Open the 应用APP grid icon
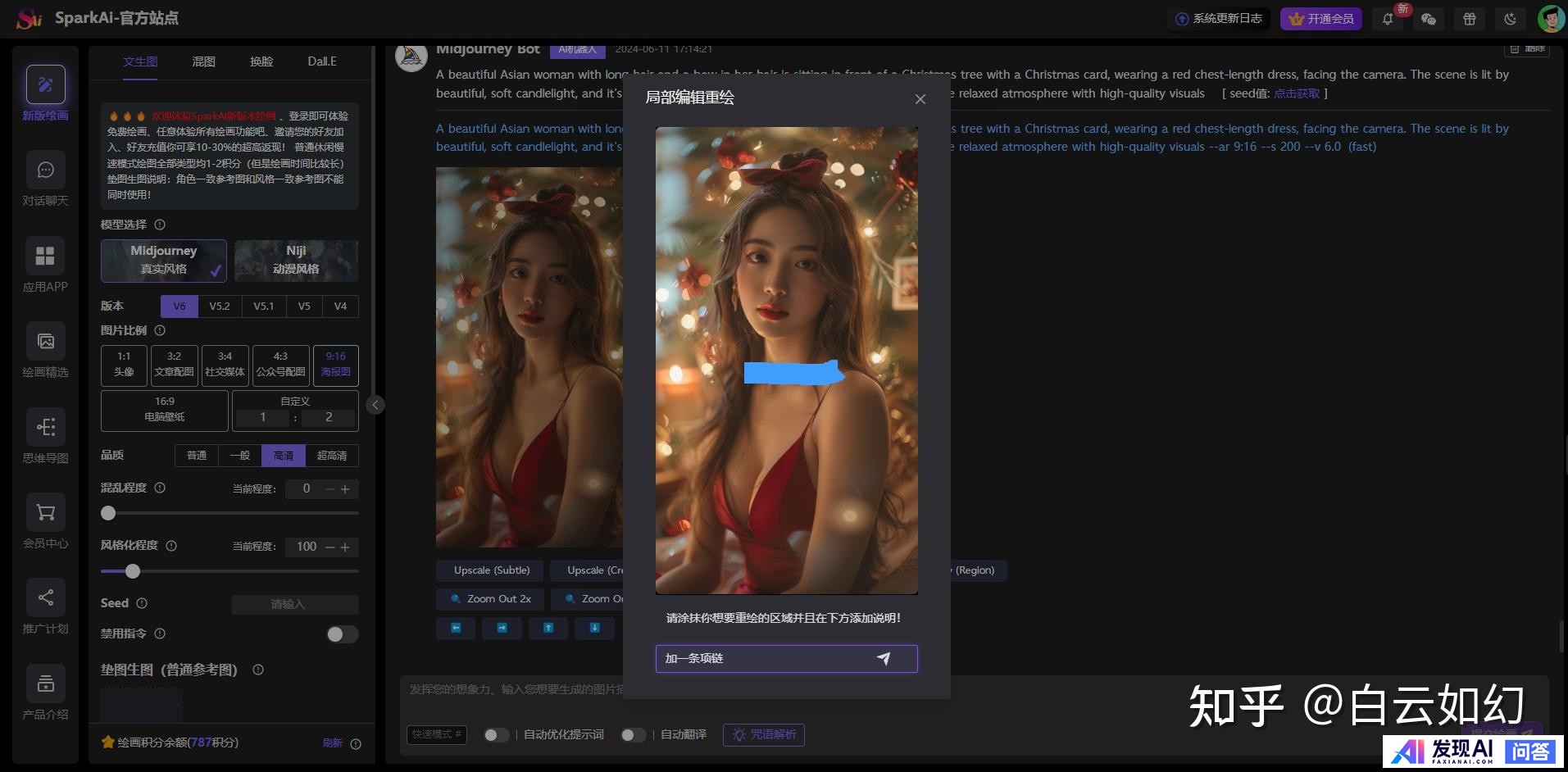This screenshot has width=1568, height=772. (45, 257)
